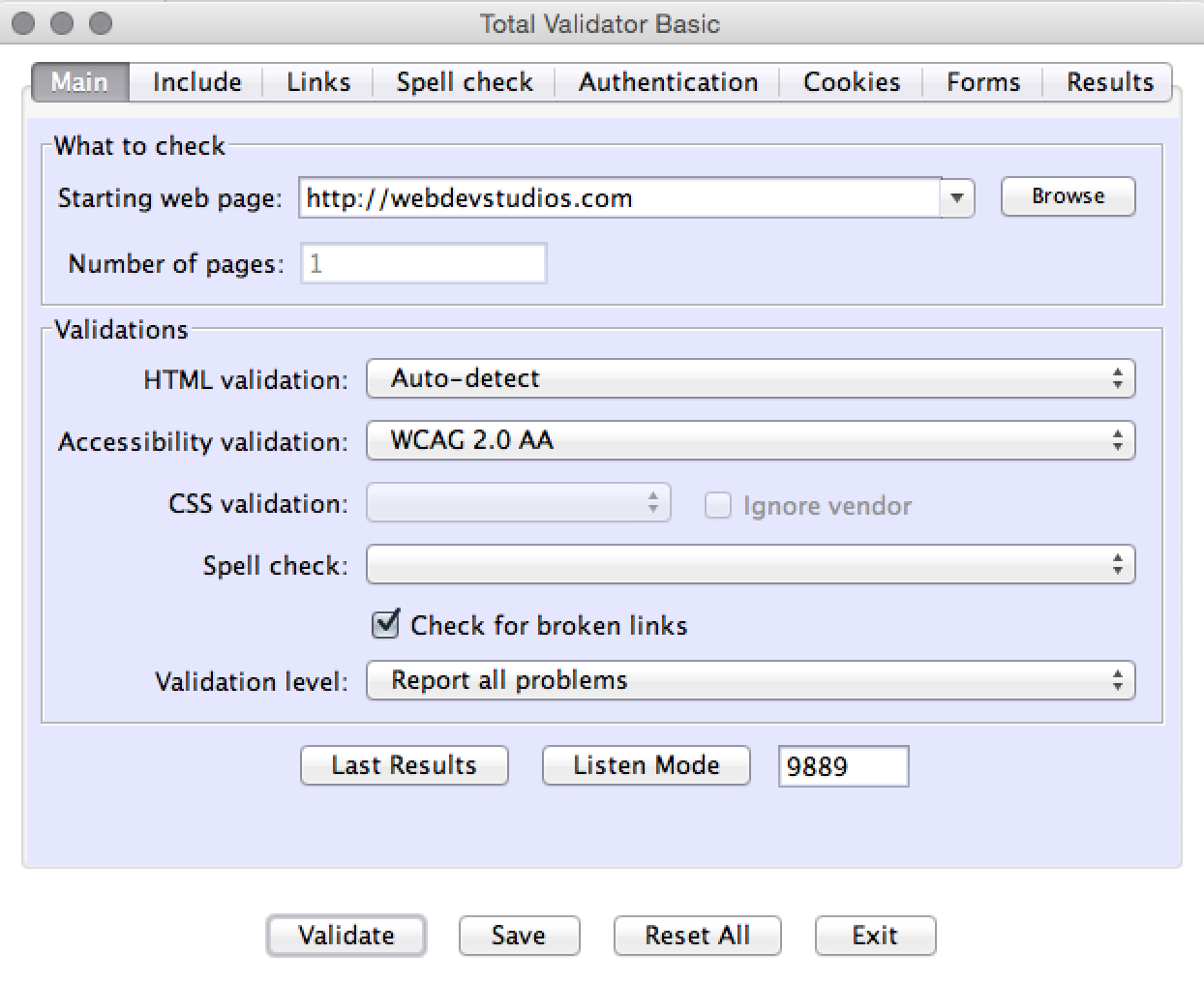The height and width of the screenshot is (983, 1204).
Task: Open the CSS validation dropdown
Action: (518, 503)
